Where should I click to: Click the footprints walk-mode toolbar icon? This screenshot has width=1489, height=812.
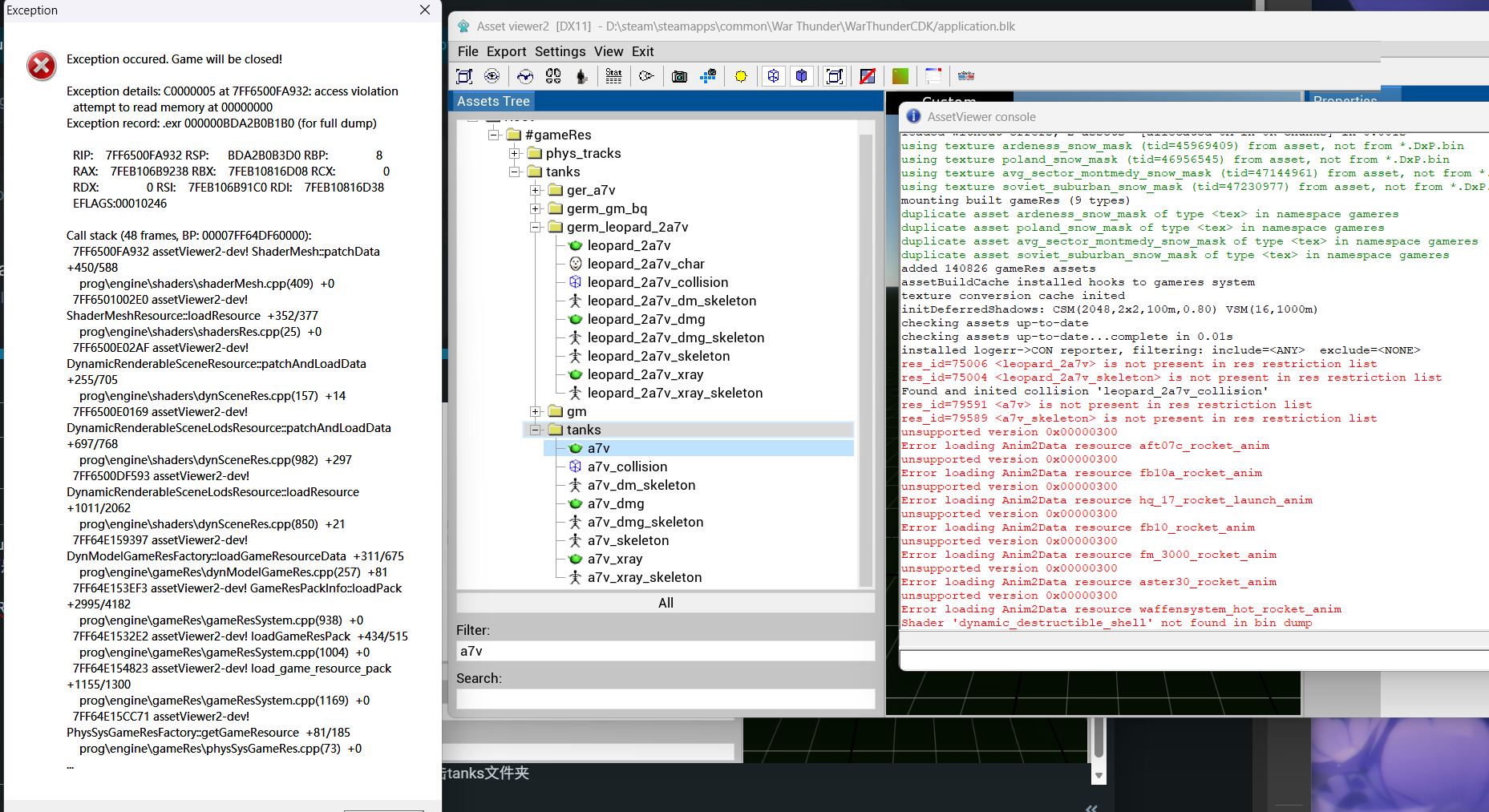(553, 76)
